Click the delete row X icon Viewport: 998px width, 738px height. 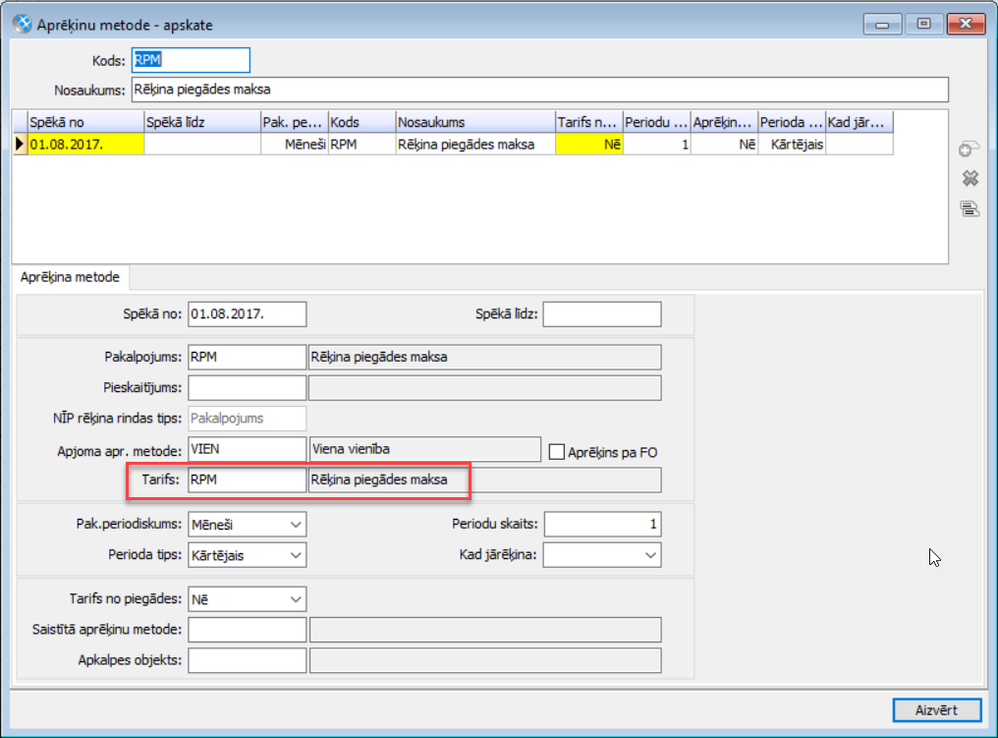tap(968, 179)
